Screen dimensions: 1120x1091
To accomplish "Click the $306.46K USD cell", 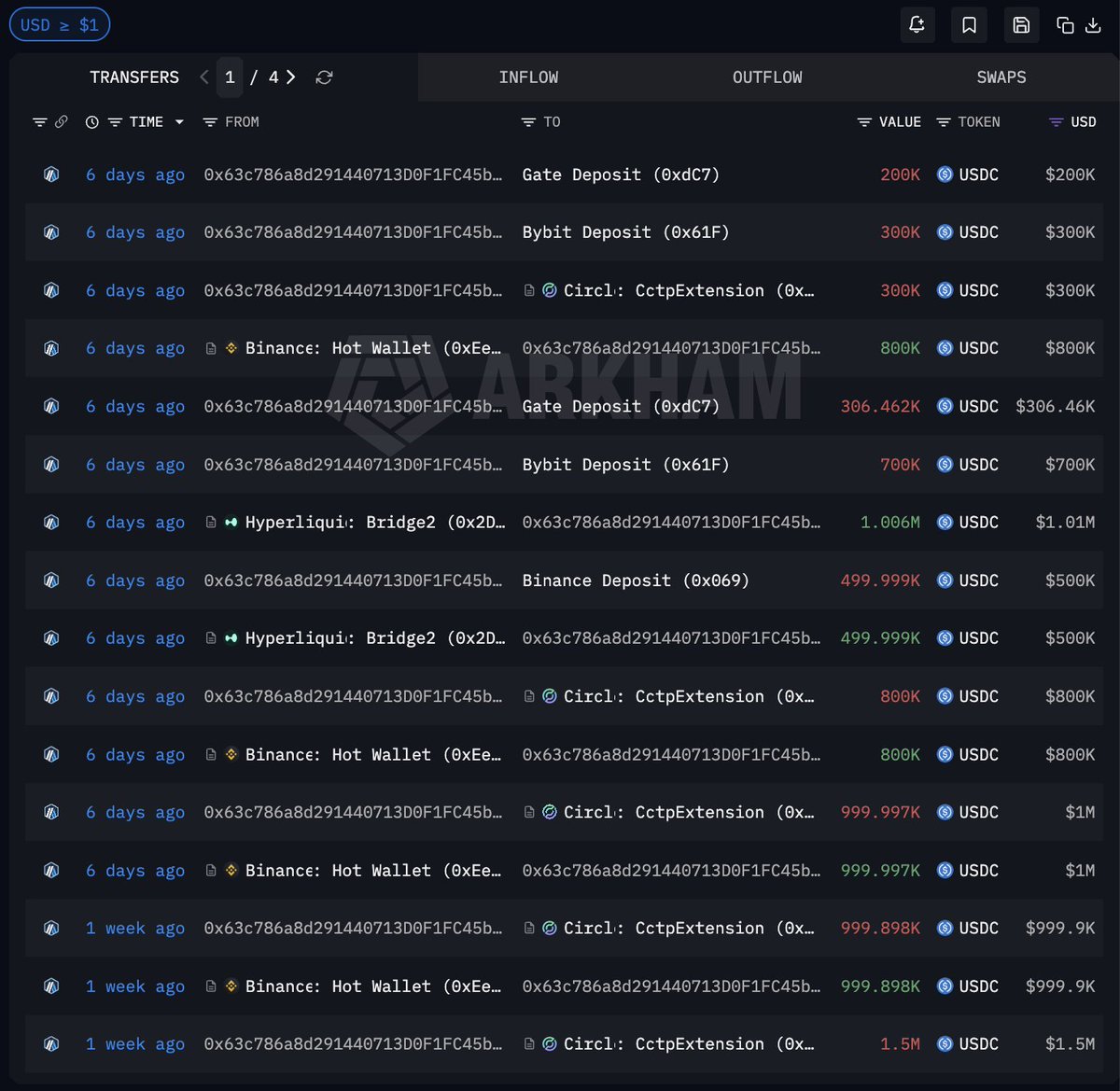I will point(1056,407).
